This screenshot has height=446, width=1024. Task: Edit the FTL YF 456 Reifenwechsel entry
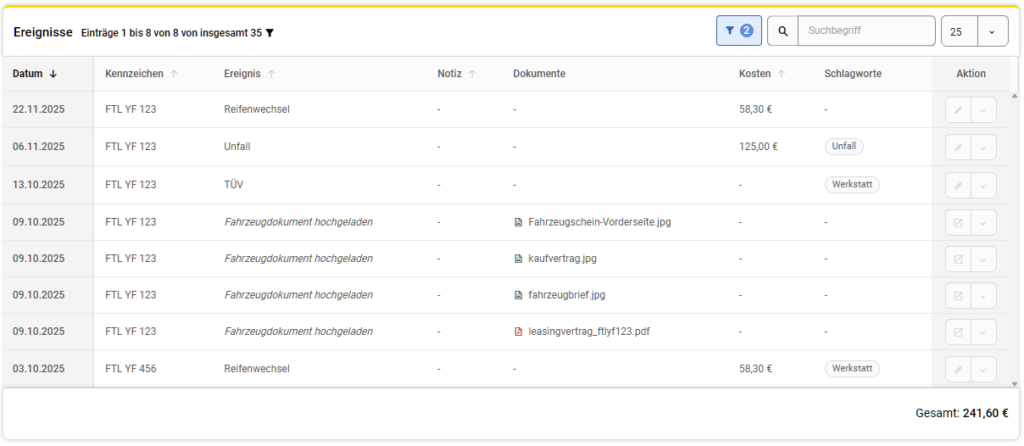pos(958,369)
